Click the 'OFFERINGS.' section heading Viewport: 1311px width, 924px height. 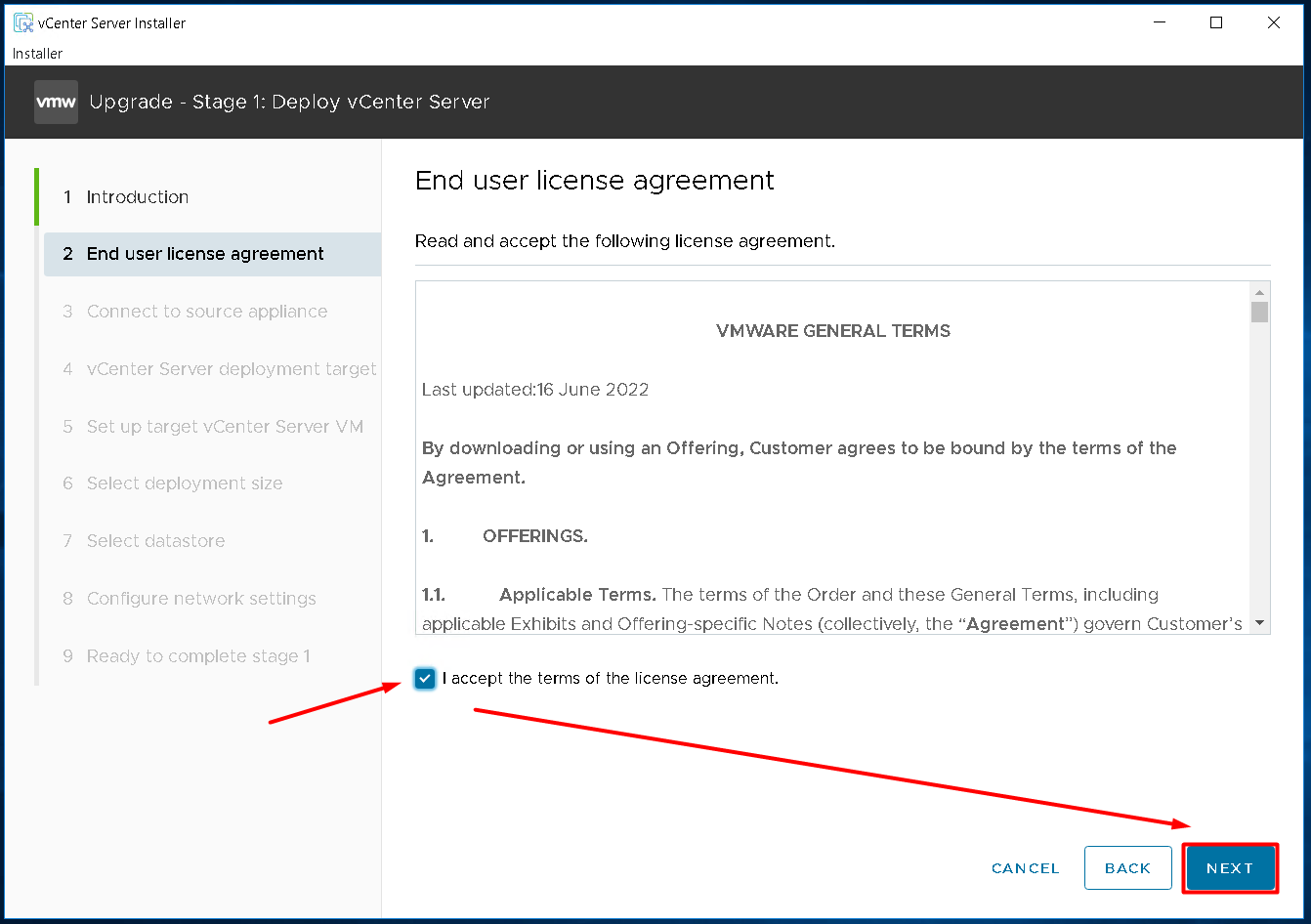(x=535, y=536)
